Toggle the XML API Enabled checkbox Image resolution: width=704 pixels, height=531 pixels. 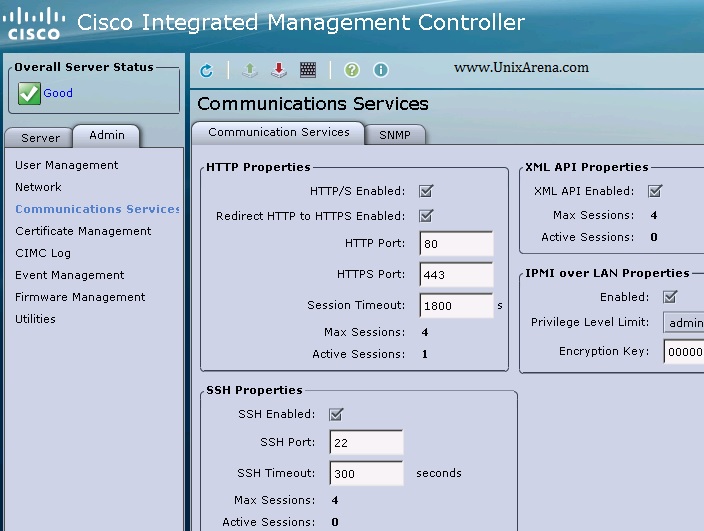655,191
